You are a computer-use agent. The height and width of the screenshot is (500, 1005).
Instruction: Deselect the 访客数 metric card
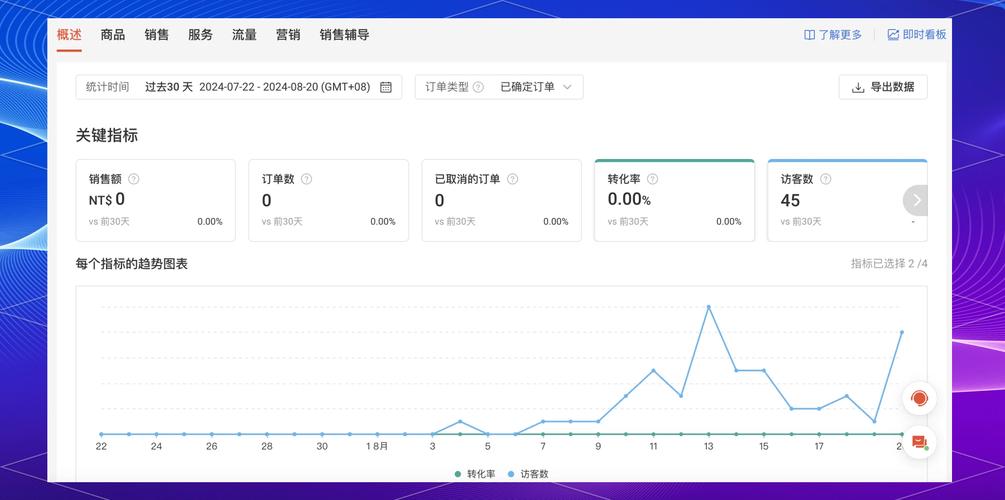coord(847,201)
